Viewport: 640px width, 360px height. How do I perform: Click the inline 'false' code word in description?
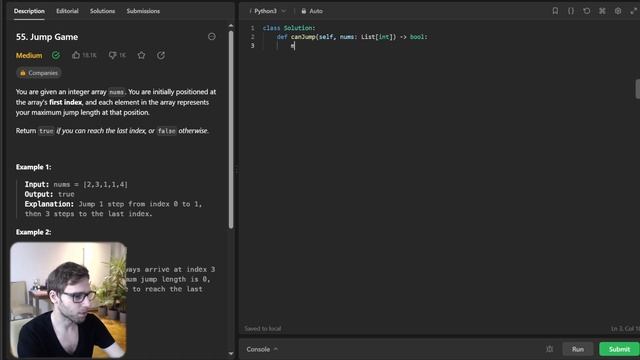point(167,131)
